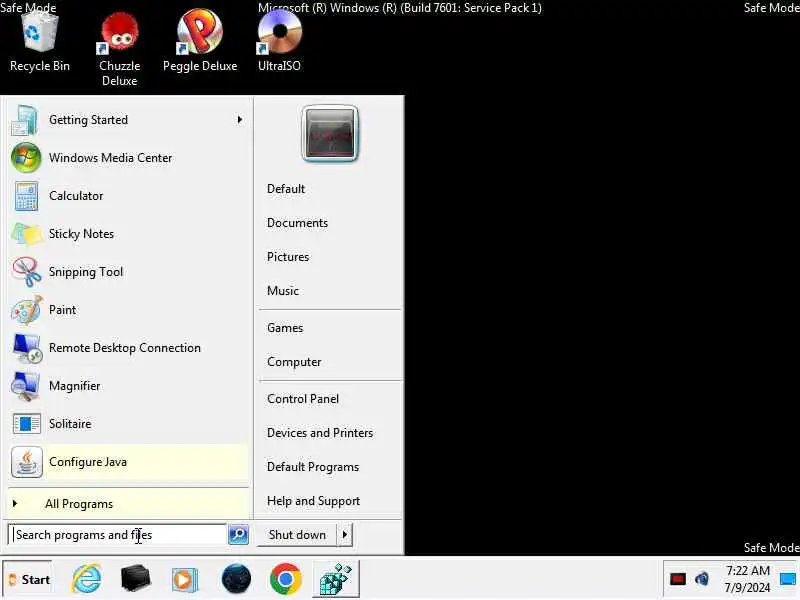Open the Documents library

tap(297, 223)
